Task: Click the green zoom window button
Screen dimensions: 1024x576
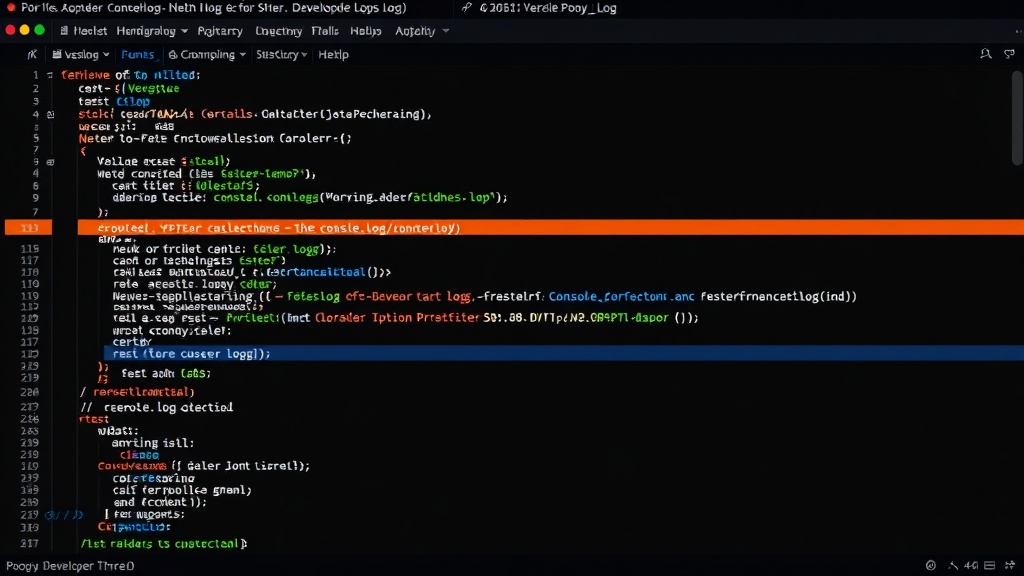Action: pyautogui.click(x=39, y=30)
